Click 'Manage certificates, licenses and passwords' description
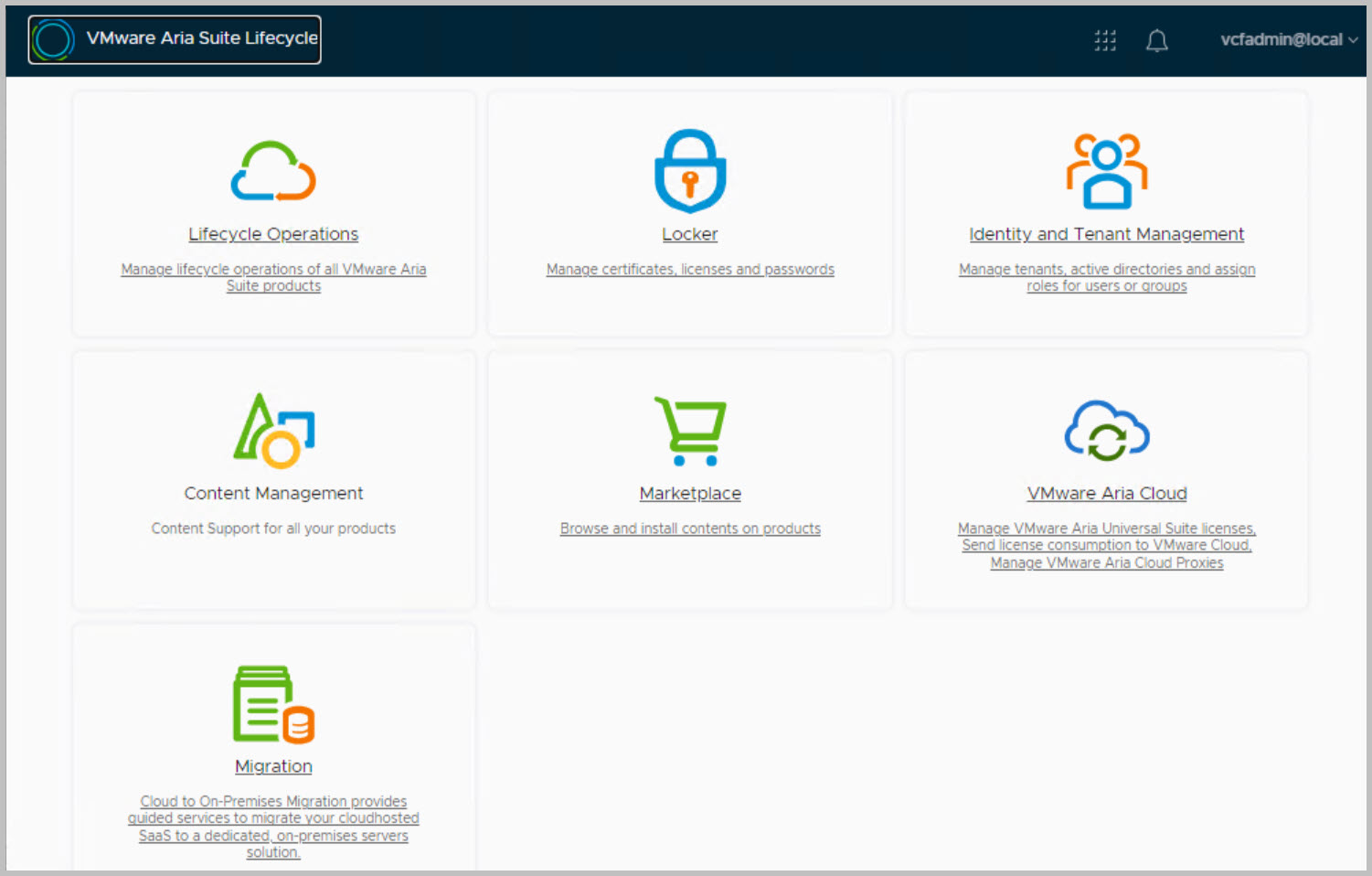The width and height of the screenshot is (1372, 876). click(x=690, y=270)
